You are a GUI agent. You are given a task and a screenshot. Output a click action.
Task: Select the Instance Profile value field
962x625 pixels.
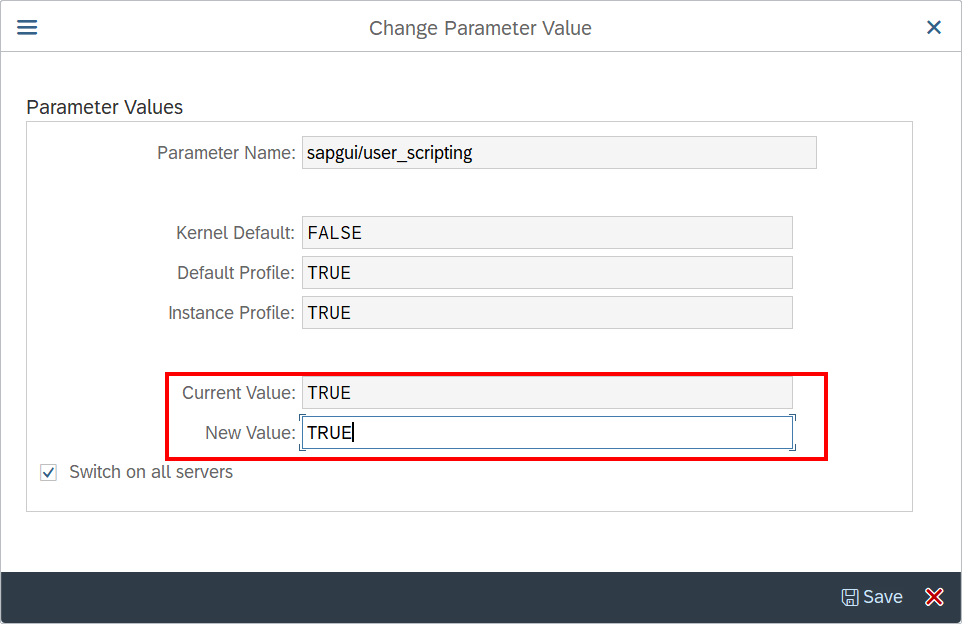pyautogui.click(x=546, y=313)
